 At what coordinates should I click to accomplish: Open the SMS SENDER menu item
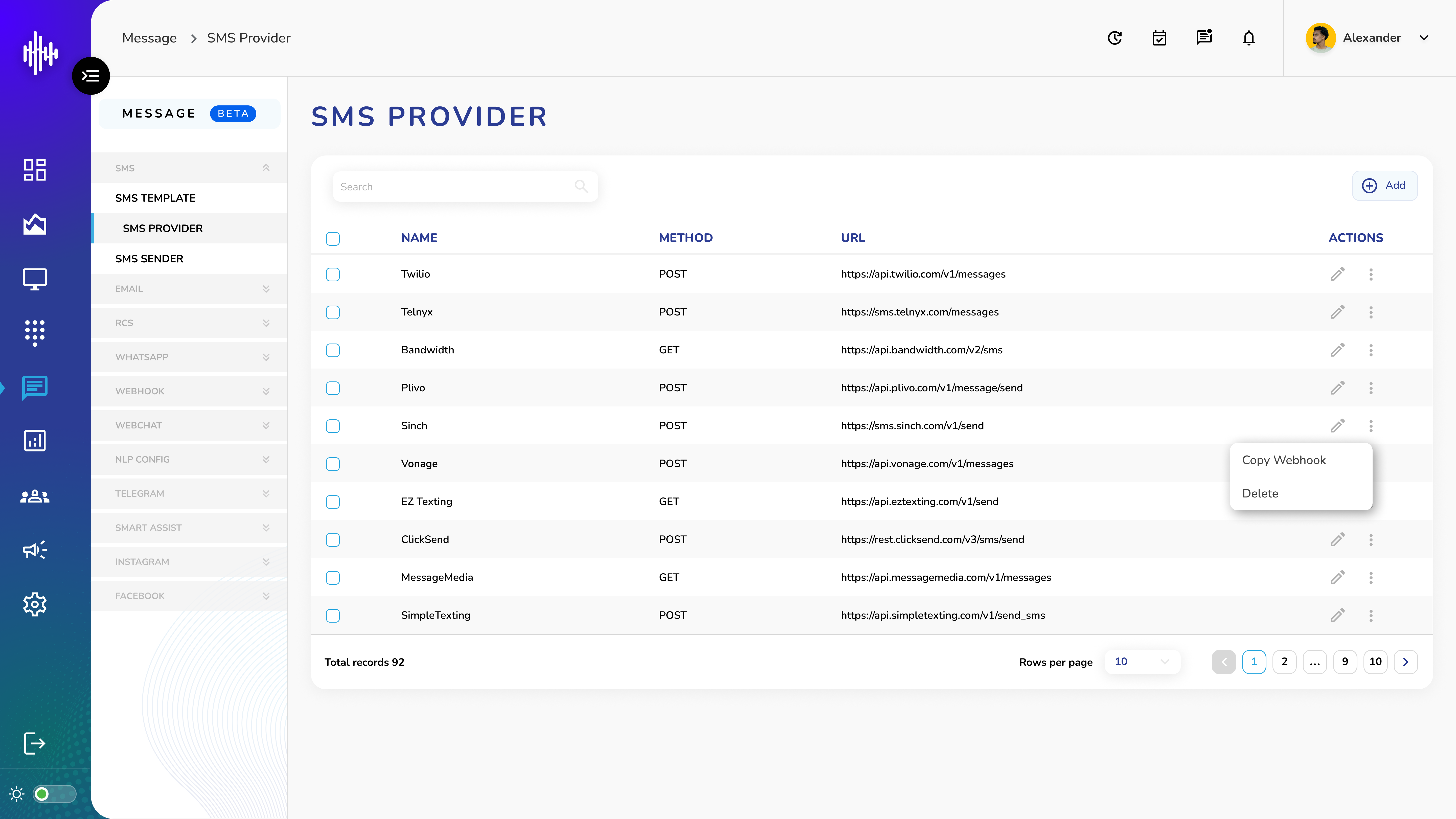coord(189,258)
